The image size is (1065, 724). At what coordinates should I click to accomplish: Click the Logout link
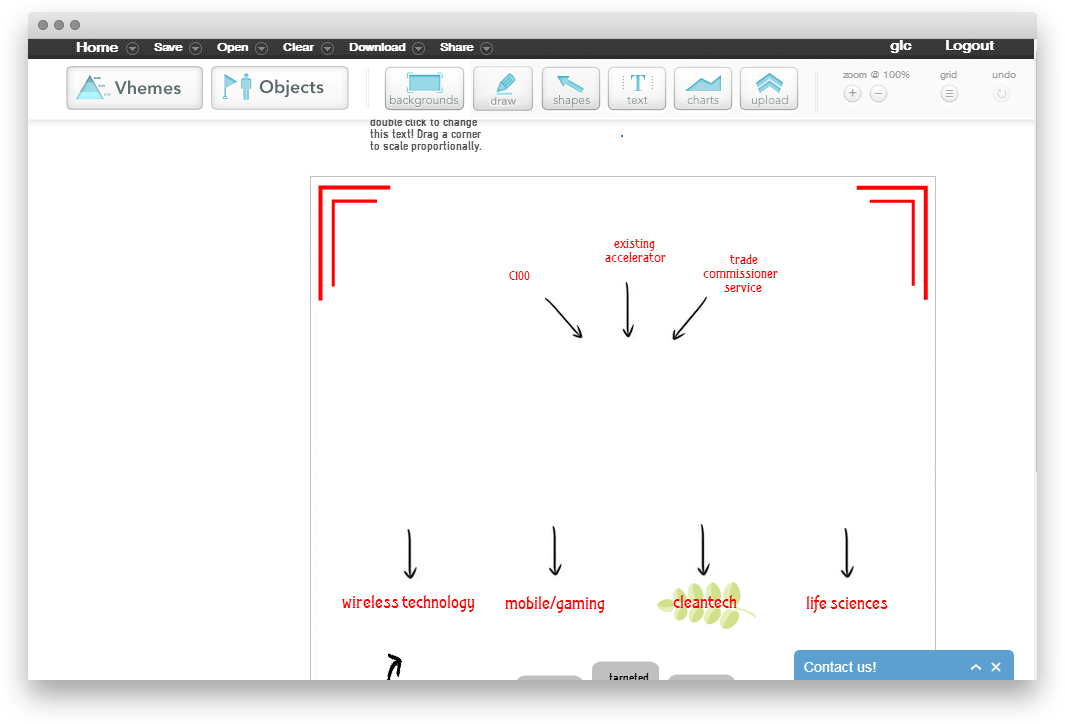(969, 46)
